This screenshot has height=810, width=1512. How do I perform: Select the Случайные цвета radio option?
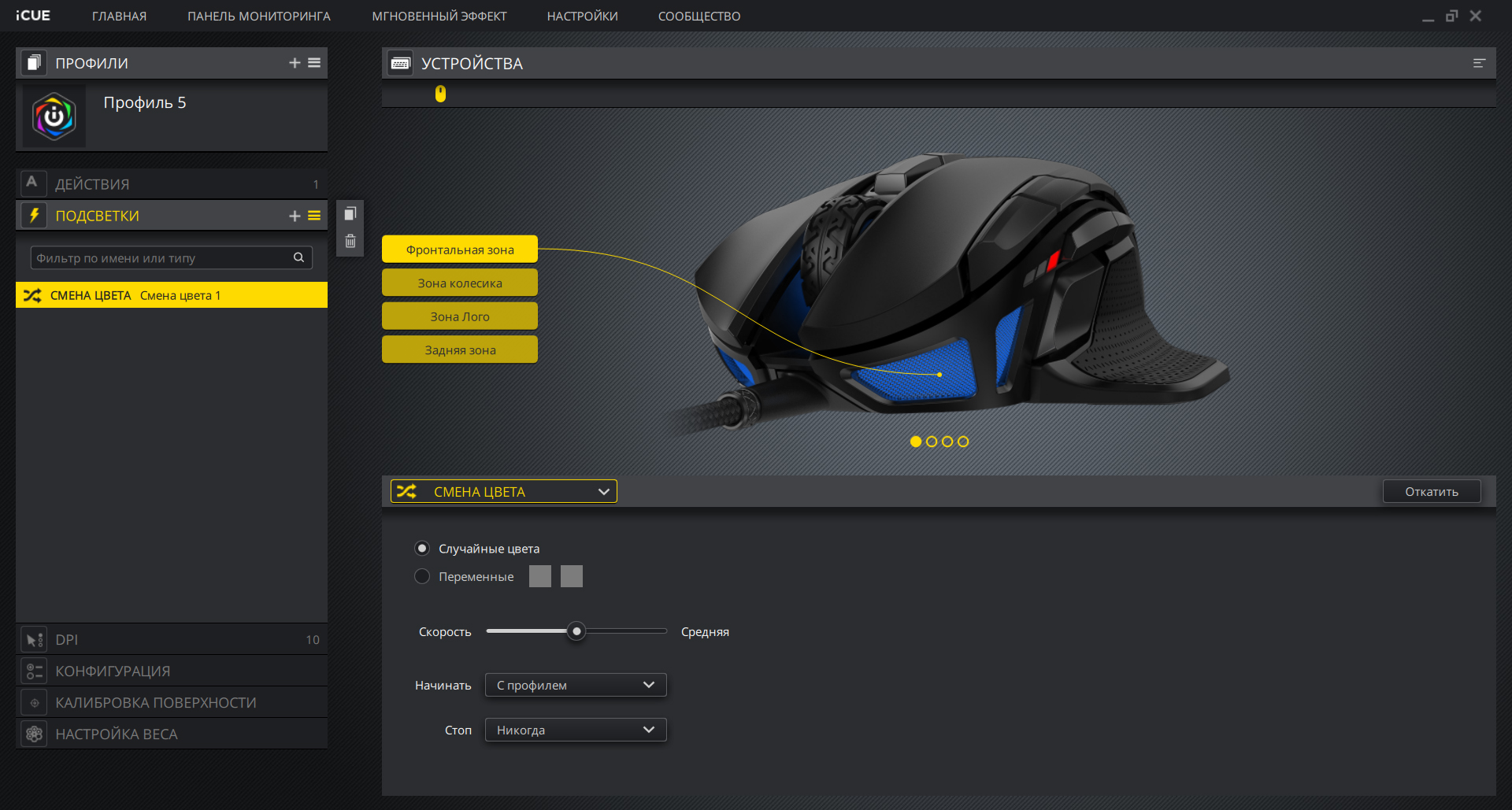click(x=422, y=548)
